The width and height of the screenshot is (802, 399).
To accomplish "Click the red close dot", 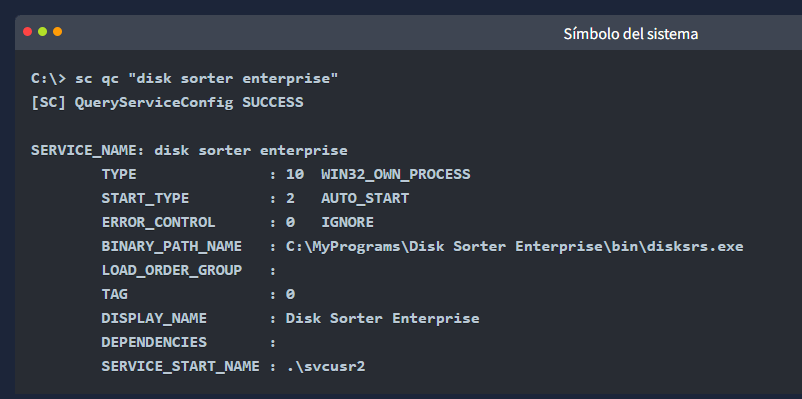I will 28,32.
